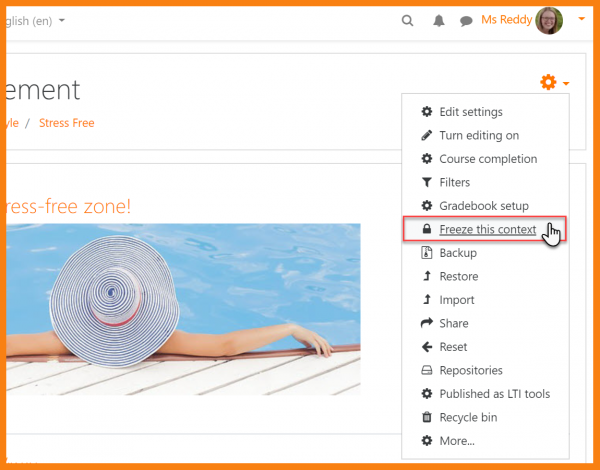Click the lock icon beside Freeze this context
Image resolution: width=600 pixels, height=470 pixels.
427,230
